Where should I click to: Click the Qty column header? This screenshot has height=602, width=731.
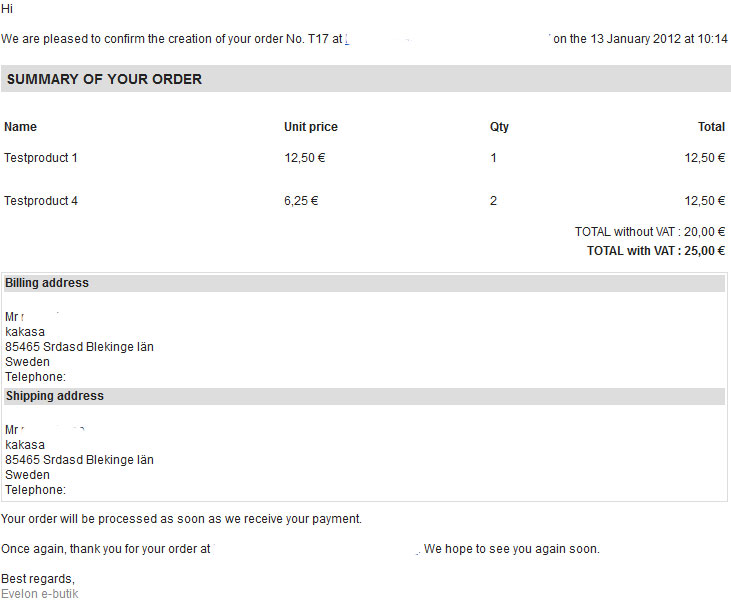(x=499, y=127)
